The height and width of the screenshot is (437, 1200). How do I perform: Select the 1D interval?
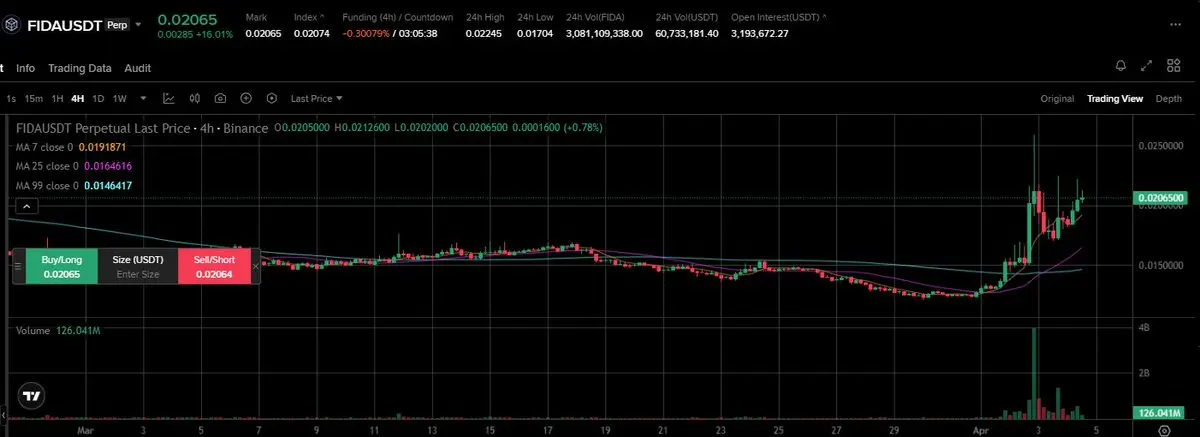[x=98, y=98]
